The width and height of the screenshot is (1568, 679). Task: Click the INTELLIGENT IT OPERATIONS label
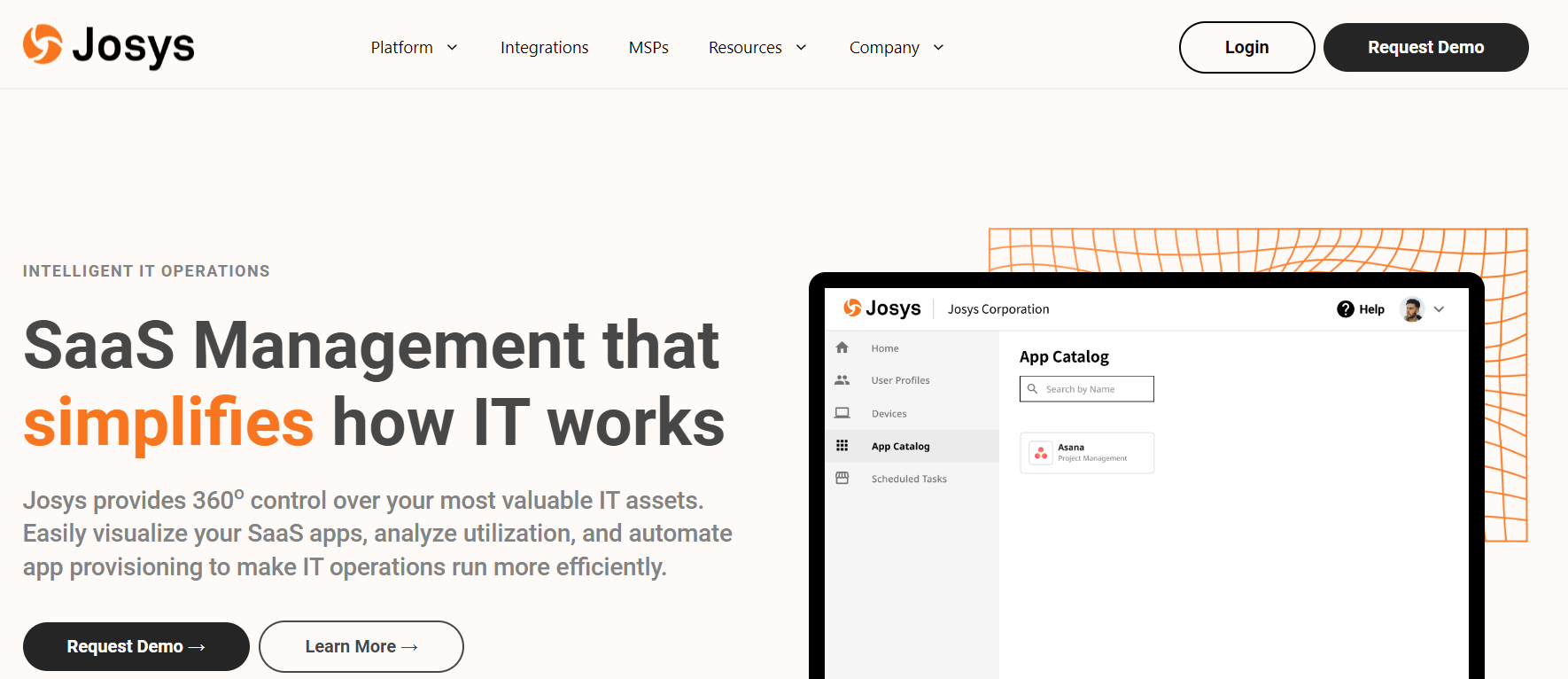click(x=146, y=271)
